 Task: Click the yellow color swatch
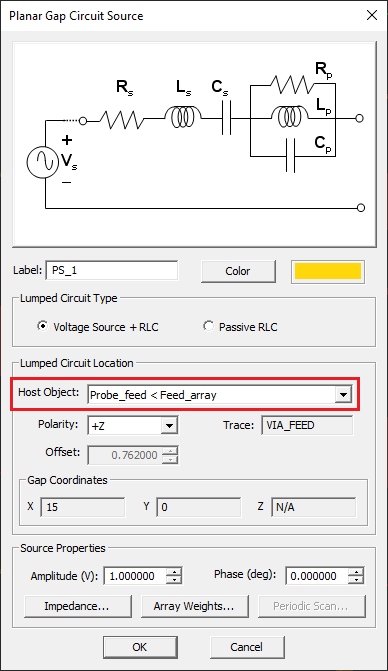point(328,271)
